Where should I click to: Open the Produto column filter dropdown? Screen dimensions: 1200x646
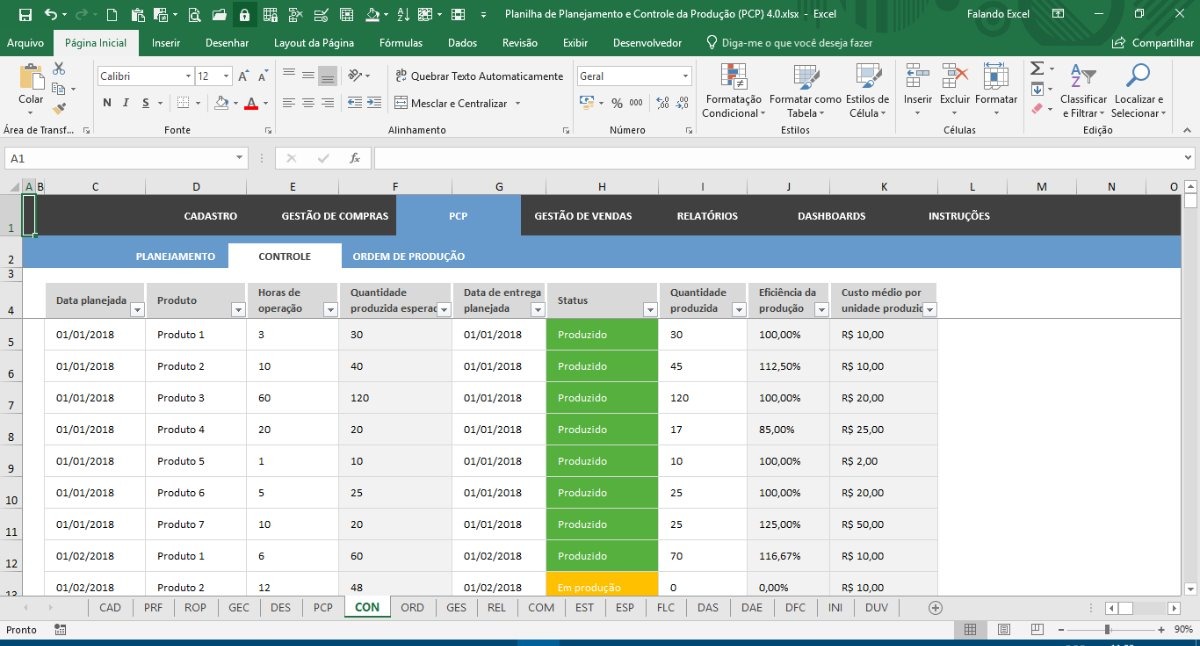point(238,310)
